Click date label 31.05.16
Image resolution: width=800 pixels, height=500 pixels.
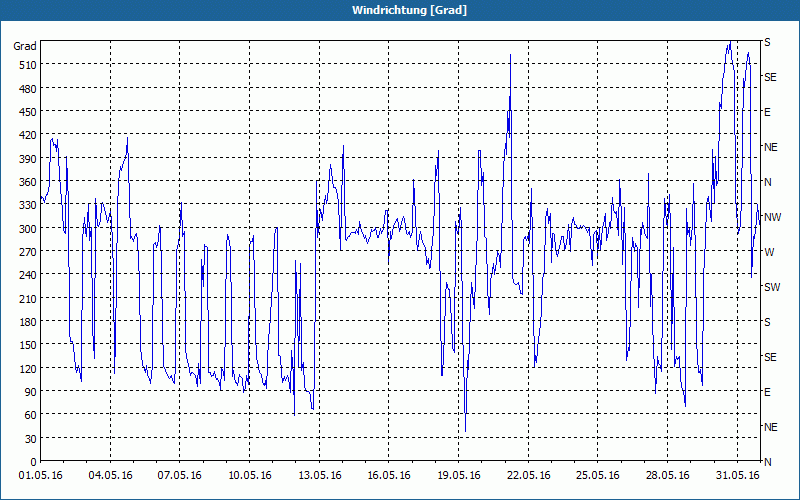(737, 476)
